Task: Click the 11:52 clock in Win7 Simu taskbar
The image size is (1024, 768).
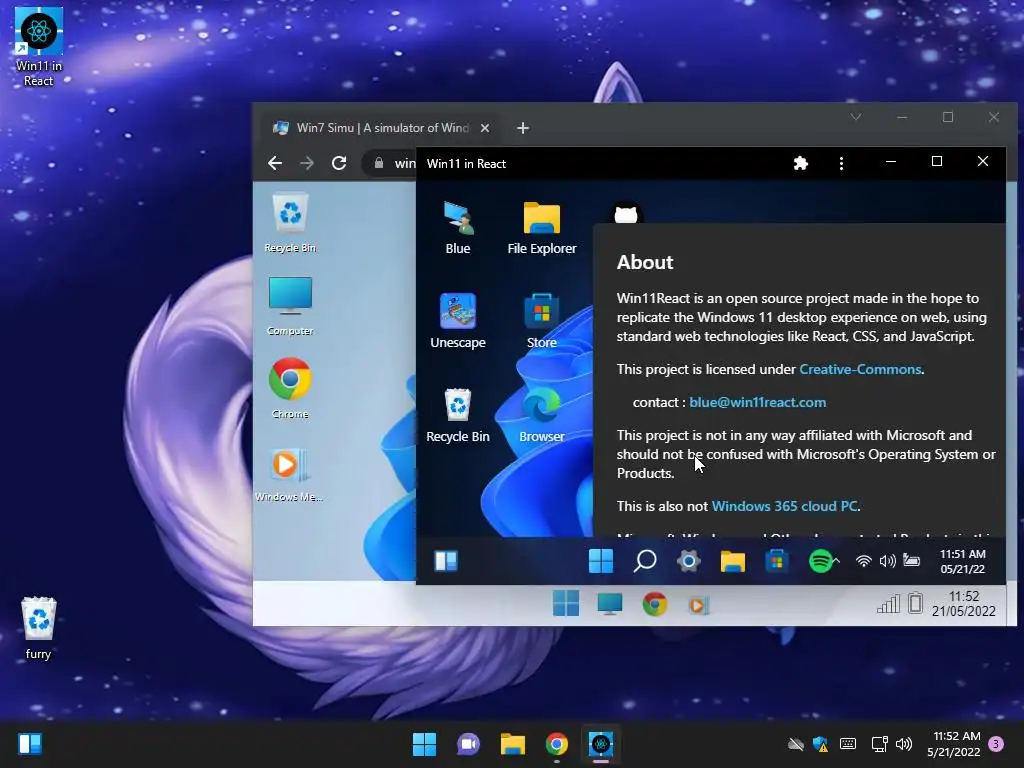Action: coord(964,603)
